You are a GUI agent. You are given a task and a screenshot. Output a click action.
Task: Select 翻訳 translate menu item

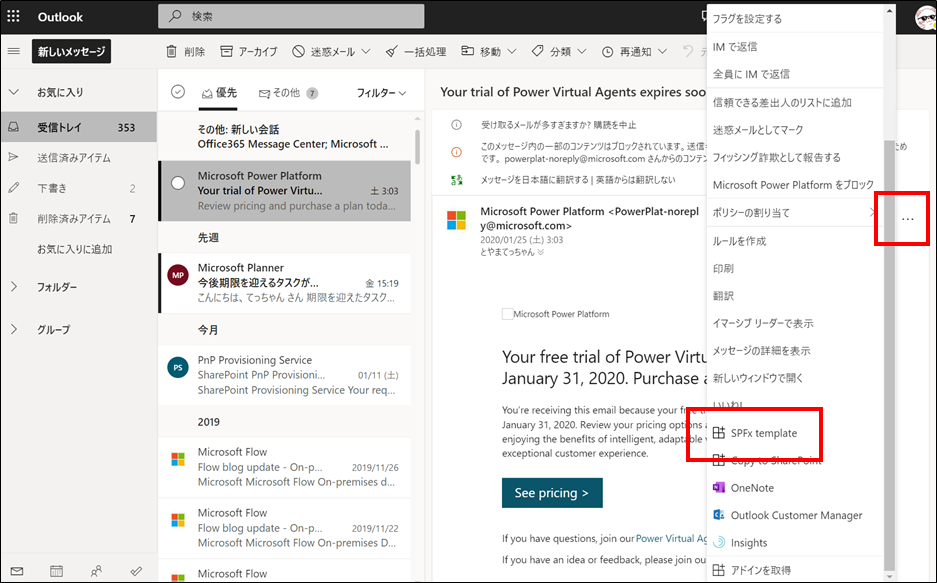click(795, 296)
